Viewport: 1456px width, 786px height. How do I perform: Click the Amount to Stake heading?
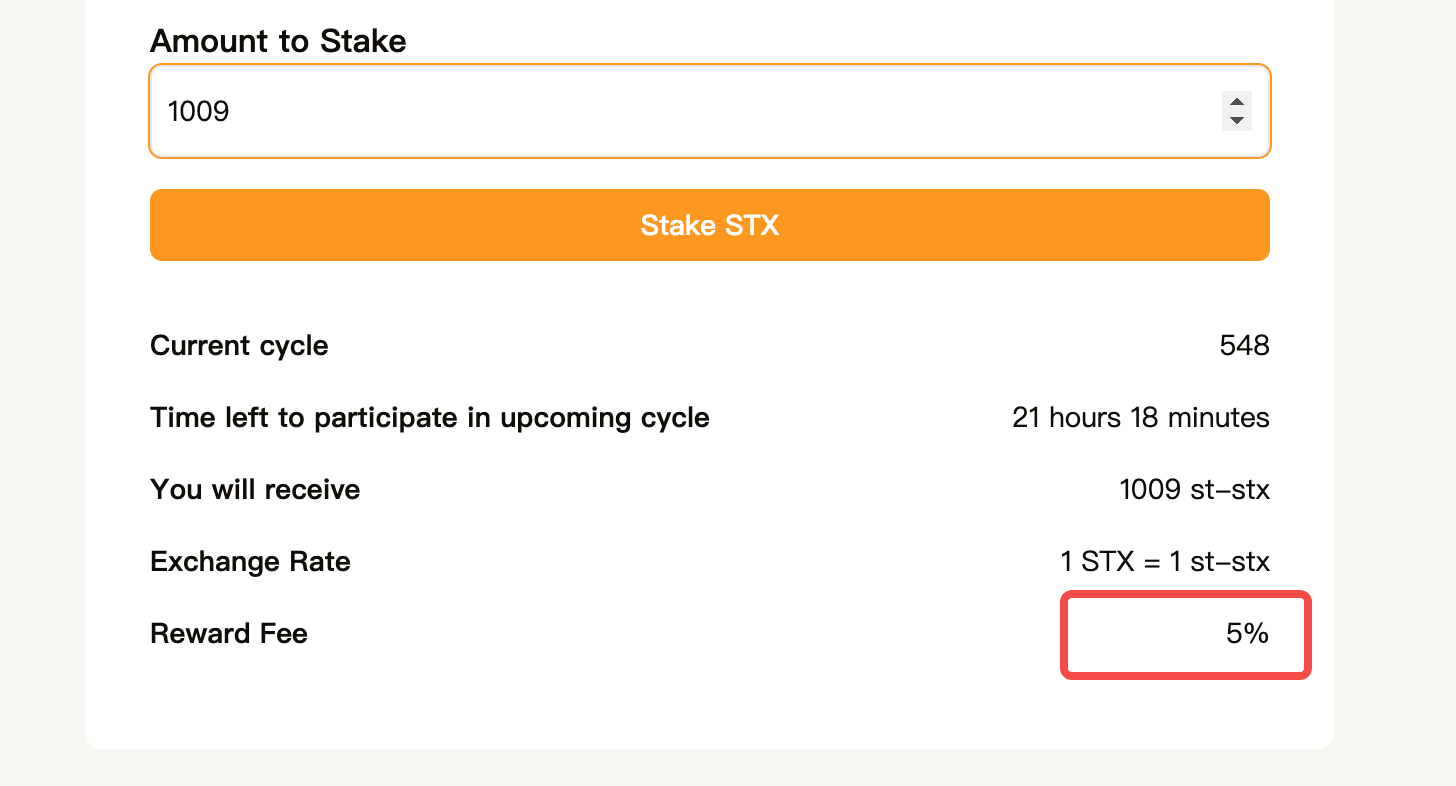point(278,41)
